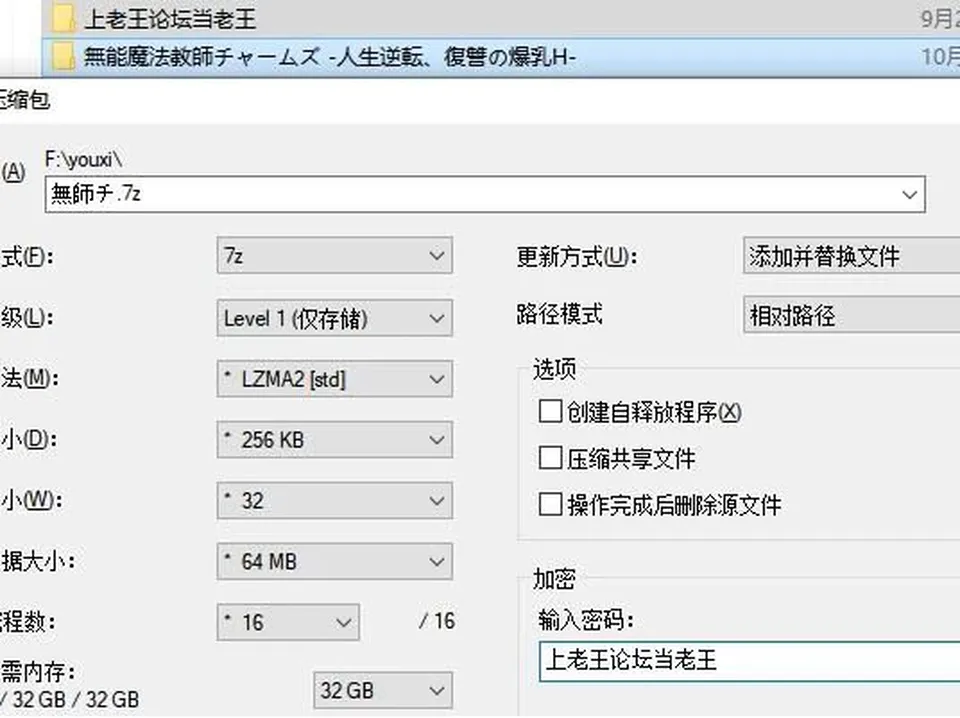Open the 添加并替换文件 update mode dropdown
Image resolution: width=960 pixels, height=718 pixels.
852,255
